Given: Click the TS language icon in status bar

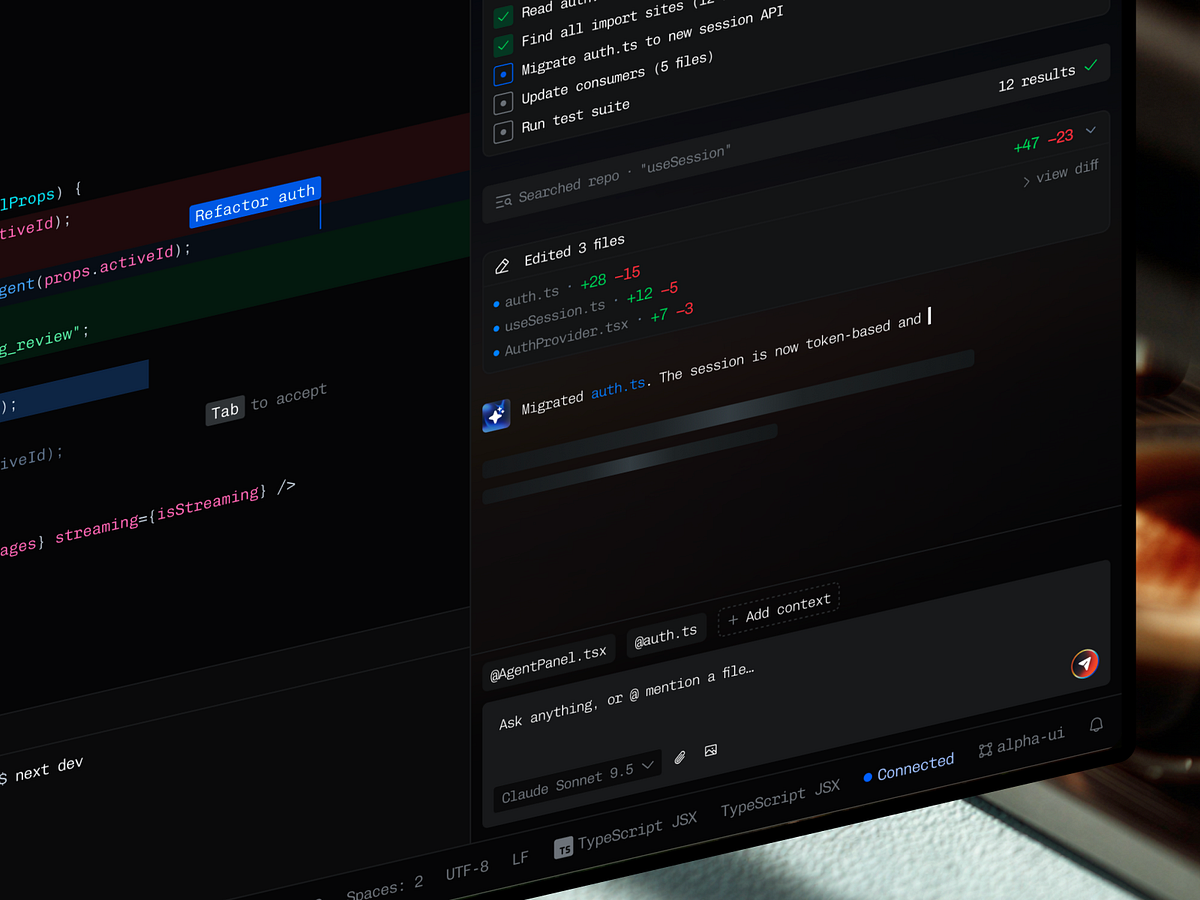Looking at the screenshot, I should point(564,848).
